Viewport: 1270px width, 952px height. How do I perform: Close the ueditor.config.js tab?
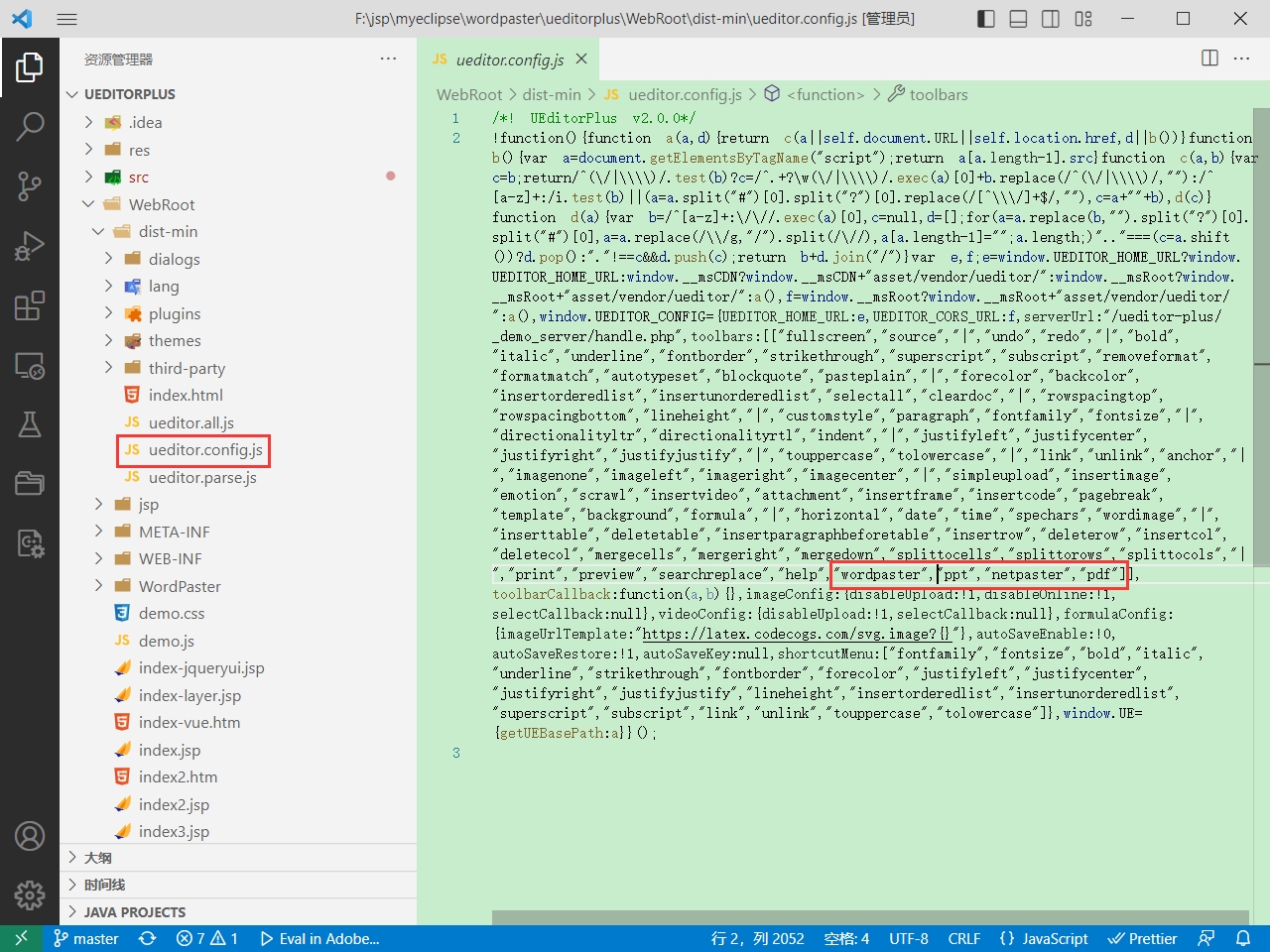(581, 59)
